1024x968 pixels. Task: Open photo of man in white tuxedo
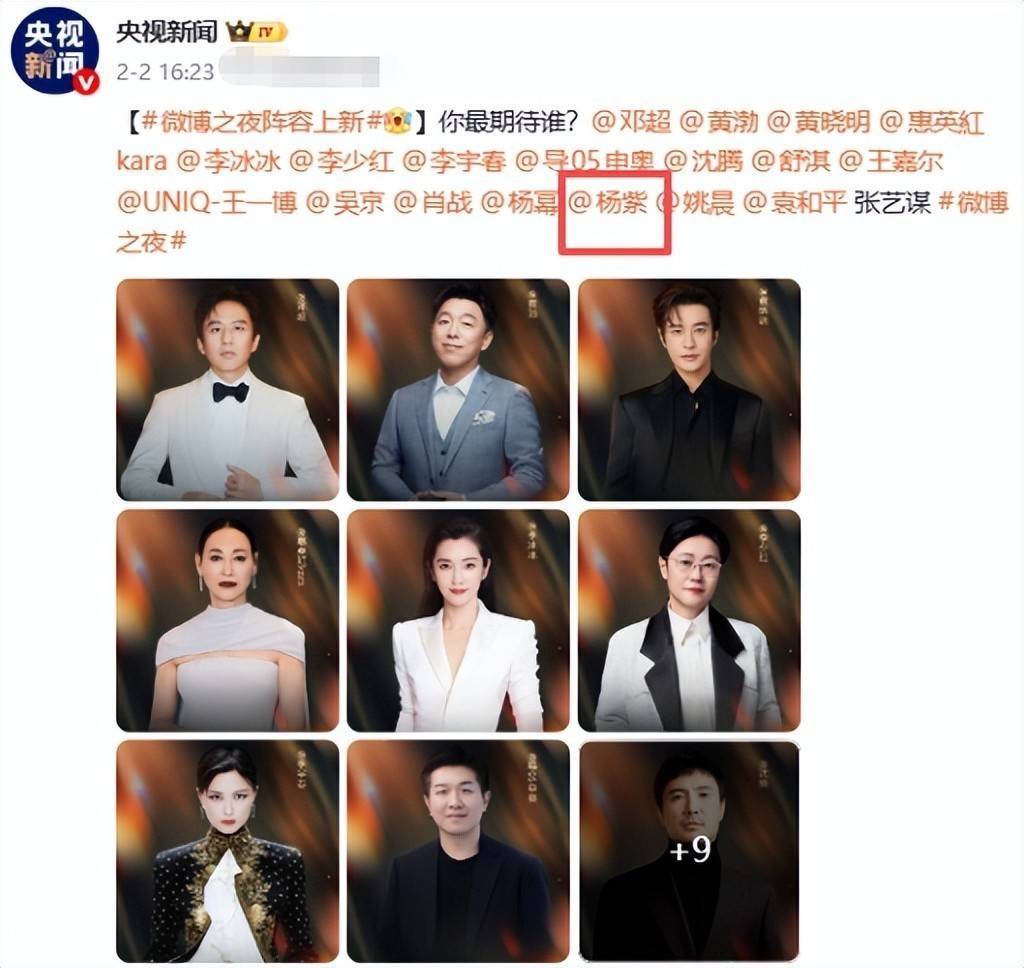point(227,390)
